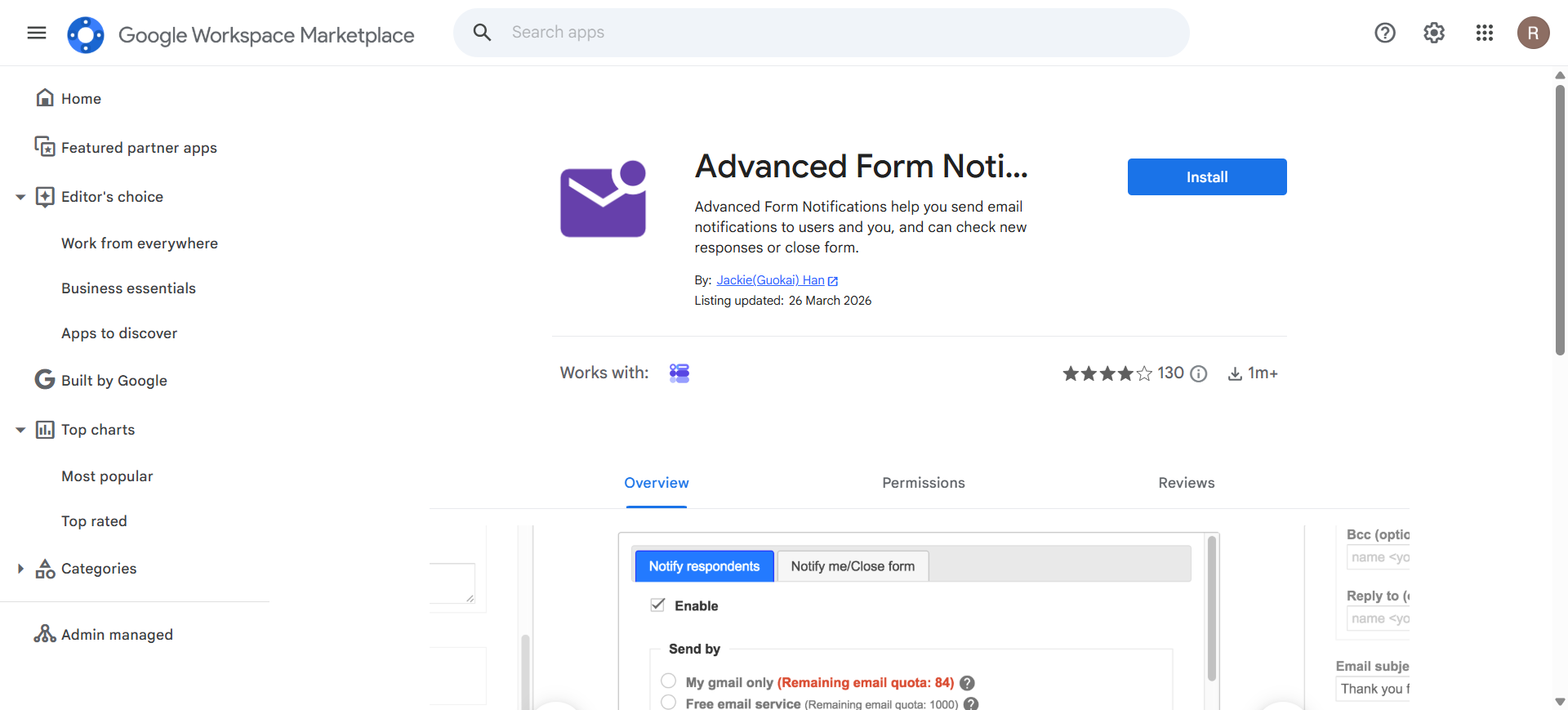Click help icon beside Free email service

tap(971, 703)
